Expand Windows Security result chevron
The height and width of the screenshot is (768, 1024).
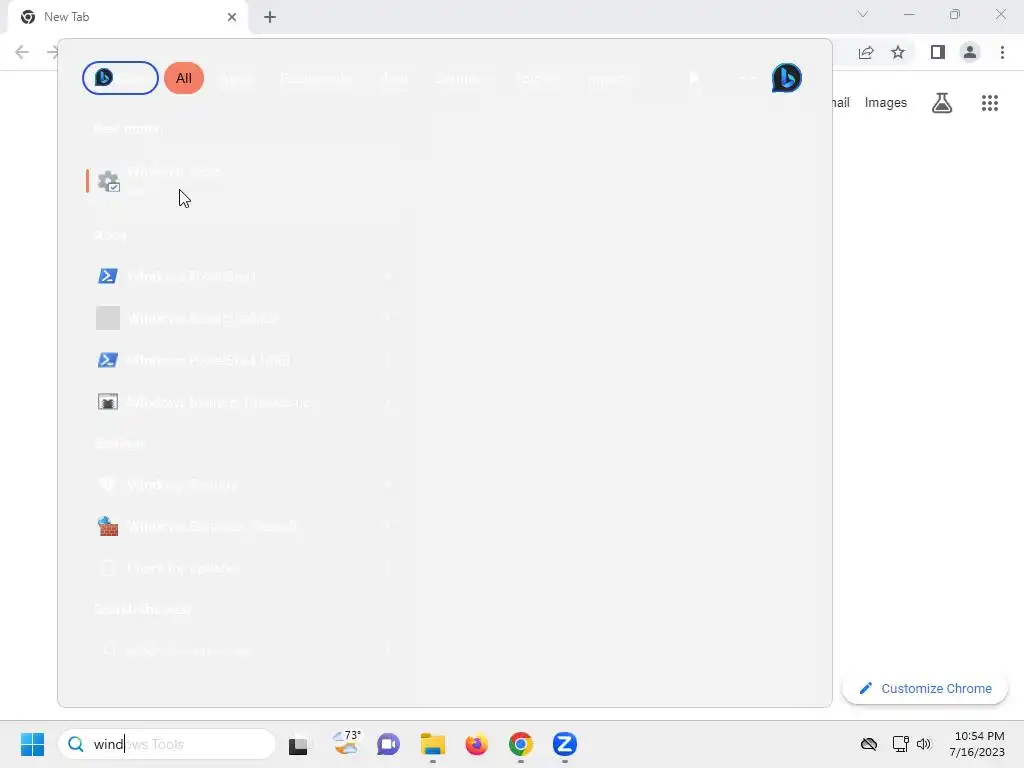coord(388,485)
